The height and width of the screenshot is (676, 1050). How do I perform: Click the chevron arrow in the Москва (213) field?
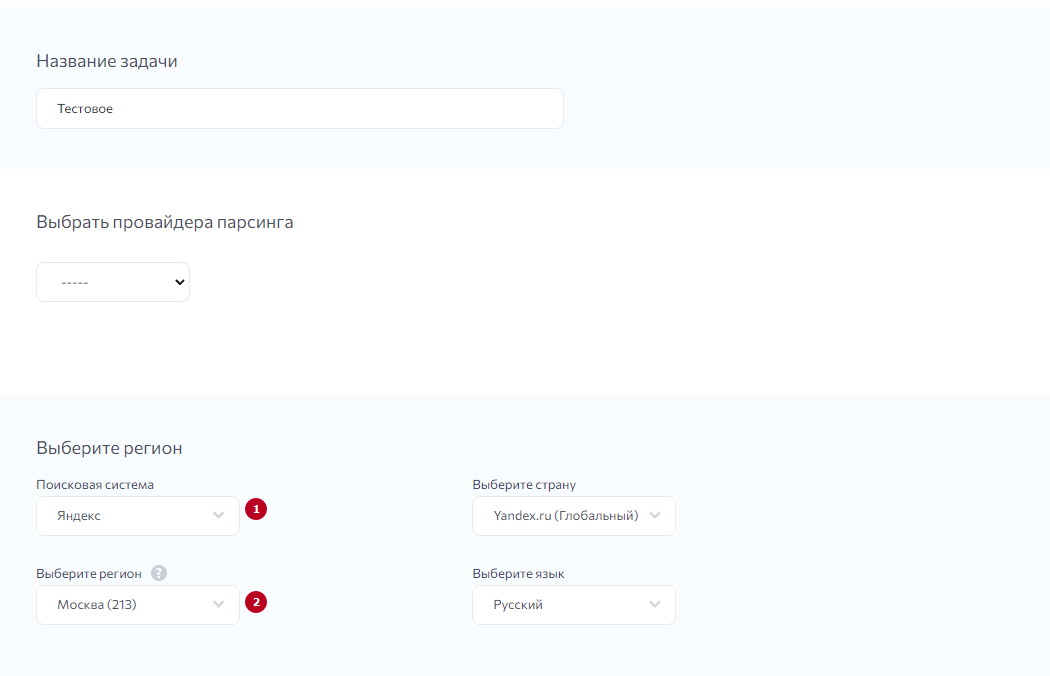219,605
